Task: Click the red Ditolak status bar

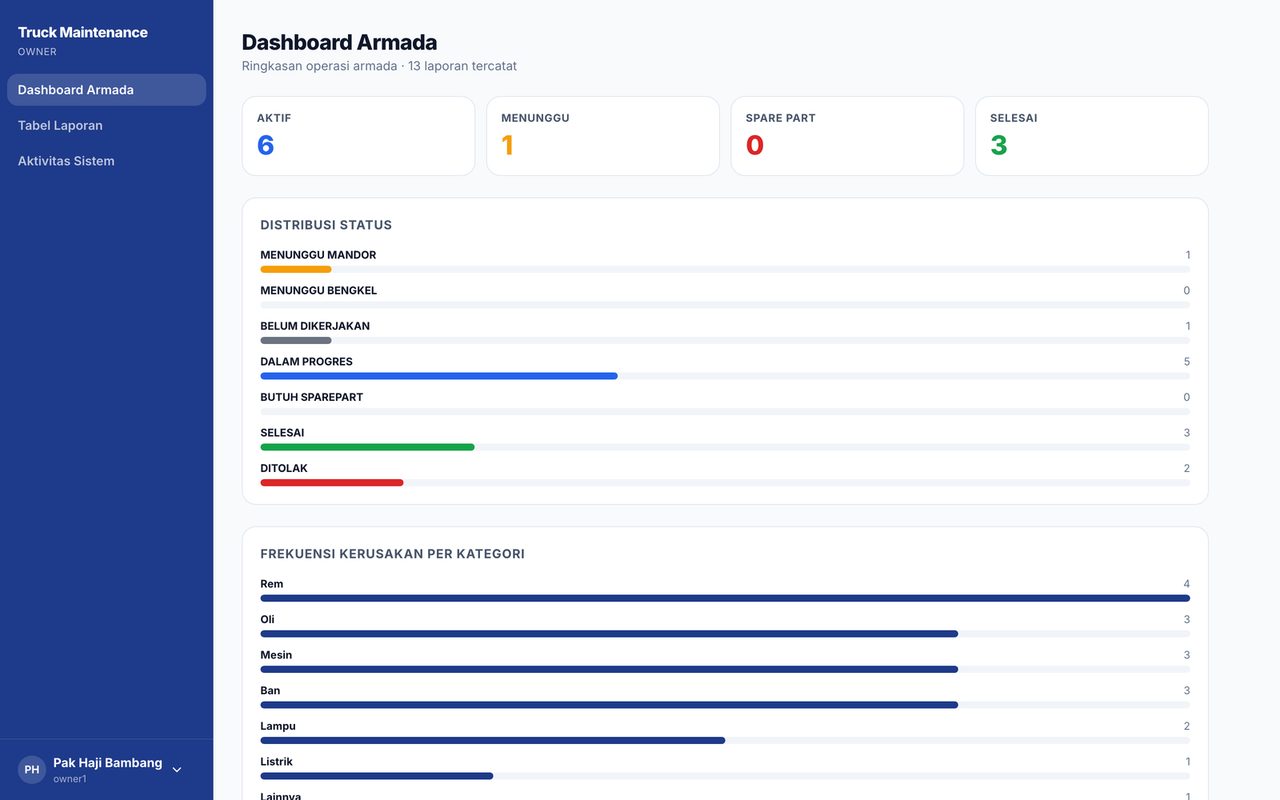Action: 332,483
